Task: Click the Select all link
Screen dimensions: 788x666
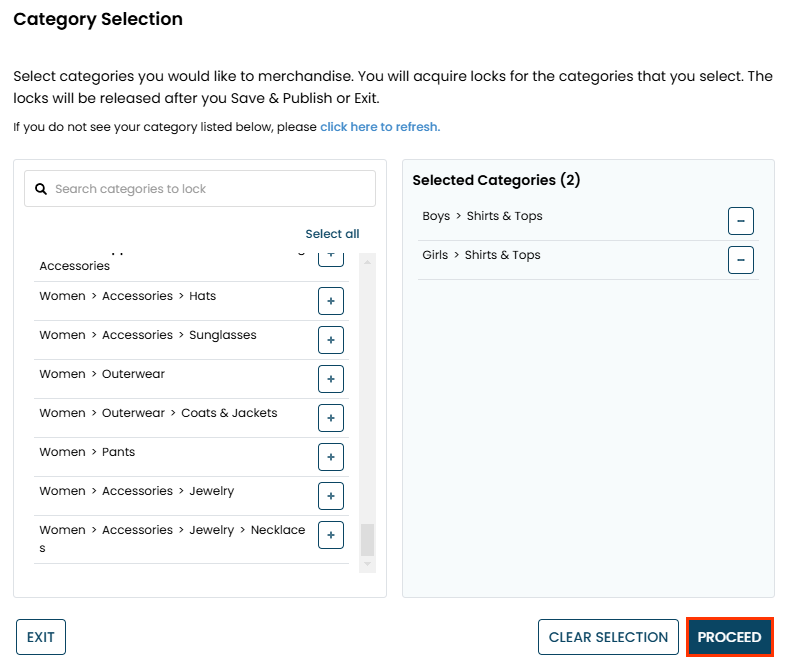Action: tap(332, 234)
